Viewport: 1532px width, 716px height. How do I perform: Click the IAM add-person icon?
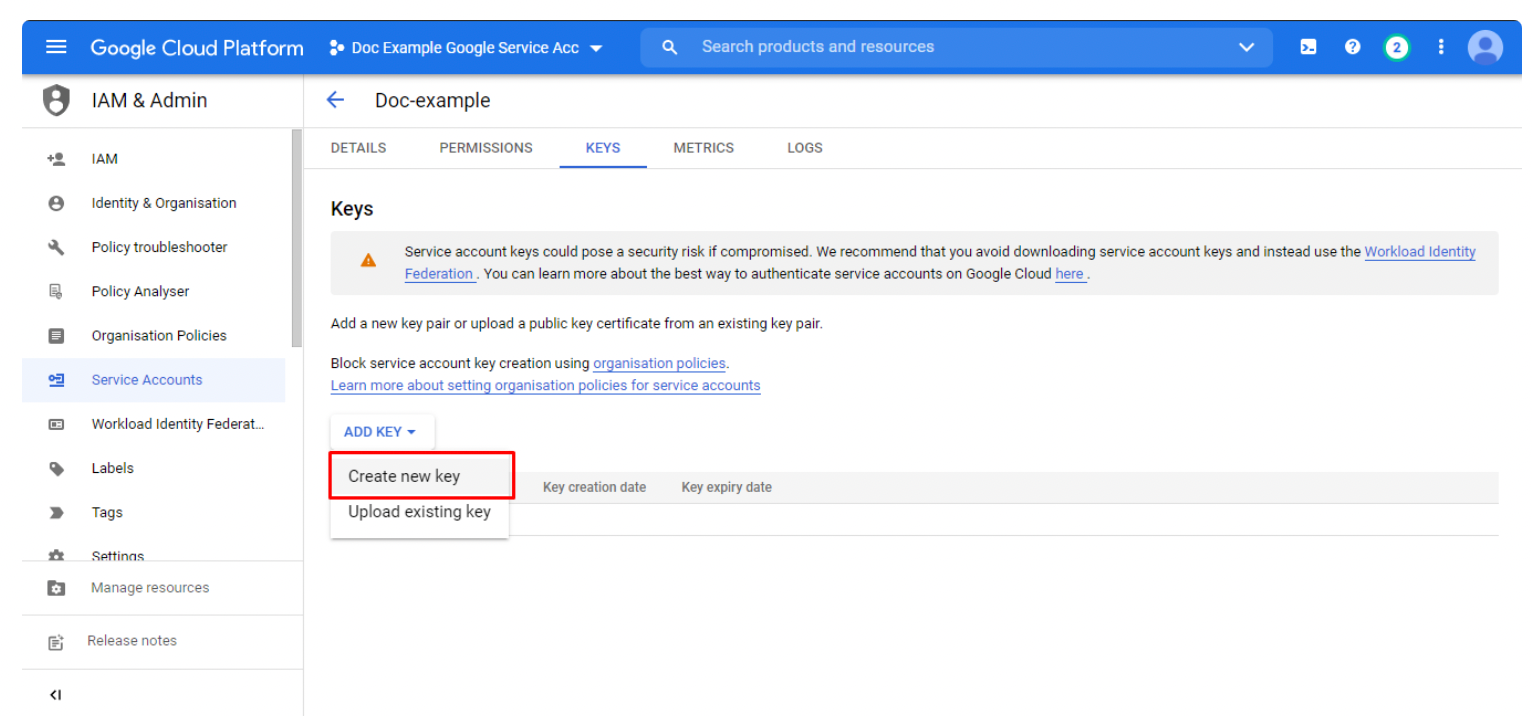pyautogui.click(x=56, y=159)
